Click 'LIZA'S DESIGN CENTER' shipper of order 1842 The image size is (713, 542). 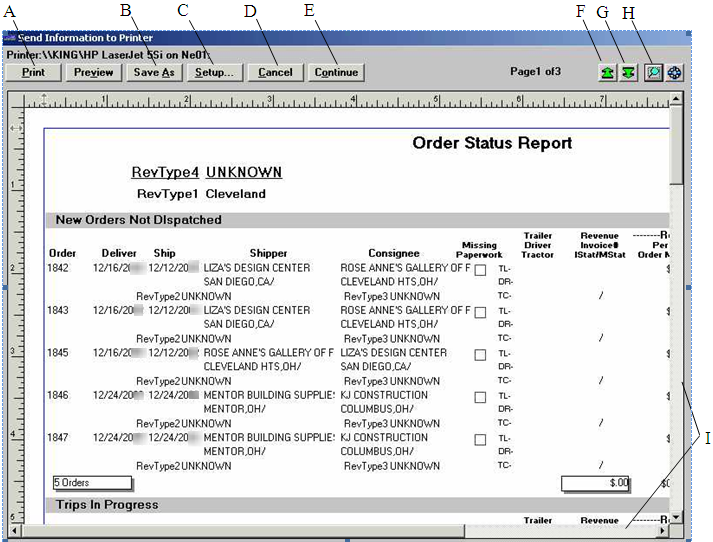[257, 268]
